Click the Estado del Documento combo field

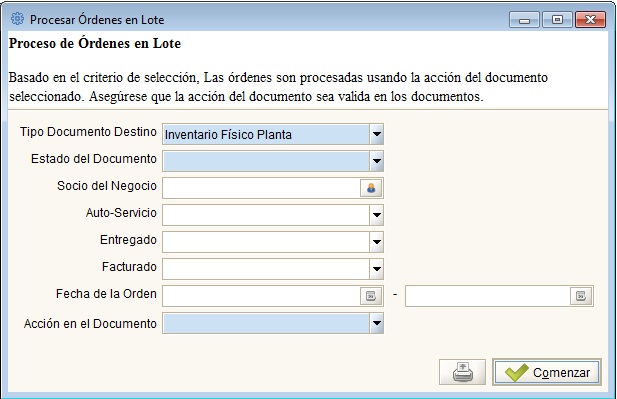(x=266, y=161)
